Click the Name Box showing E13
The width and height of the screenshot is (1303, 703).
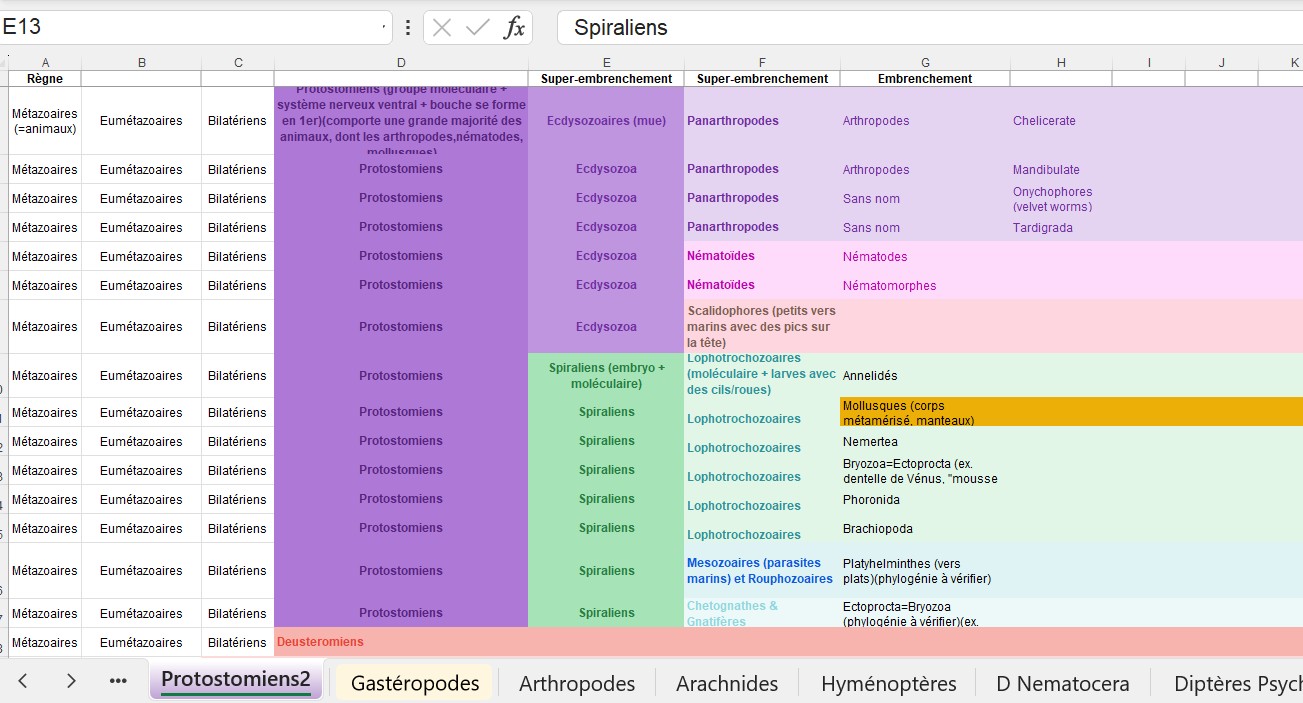[x=188, y=28]
